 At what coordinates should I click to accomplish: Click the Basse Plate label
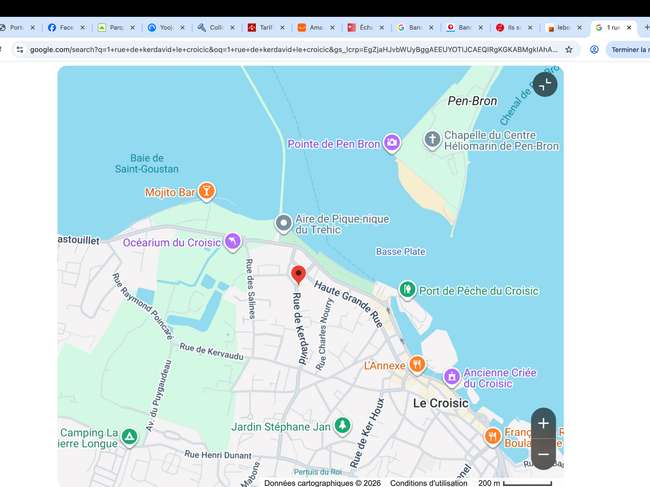pyautogui.click(x=400, y=252)
